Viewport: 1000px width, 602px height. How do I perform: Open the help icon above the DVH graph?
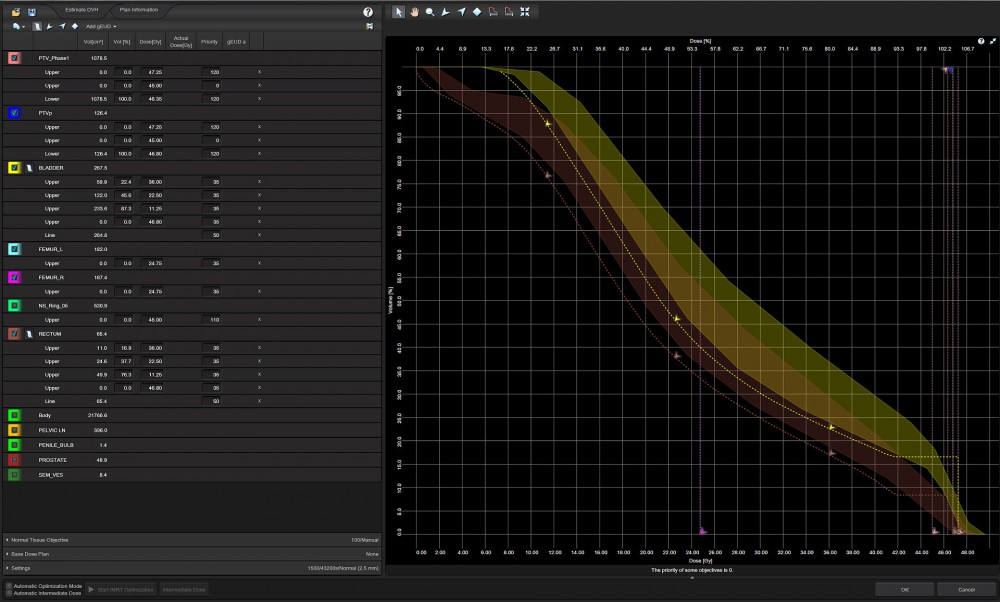(x=981, y=41)
